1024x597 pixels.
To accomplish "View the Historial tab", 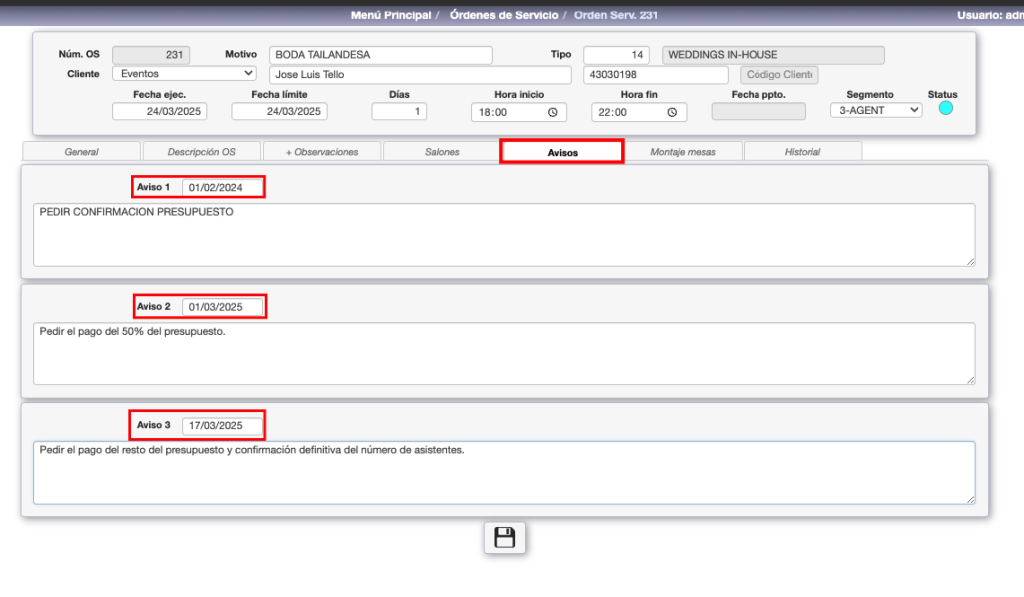I will [802, 152].
